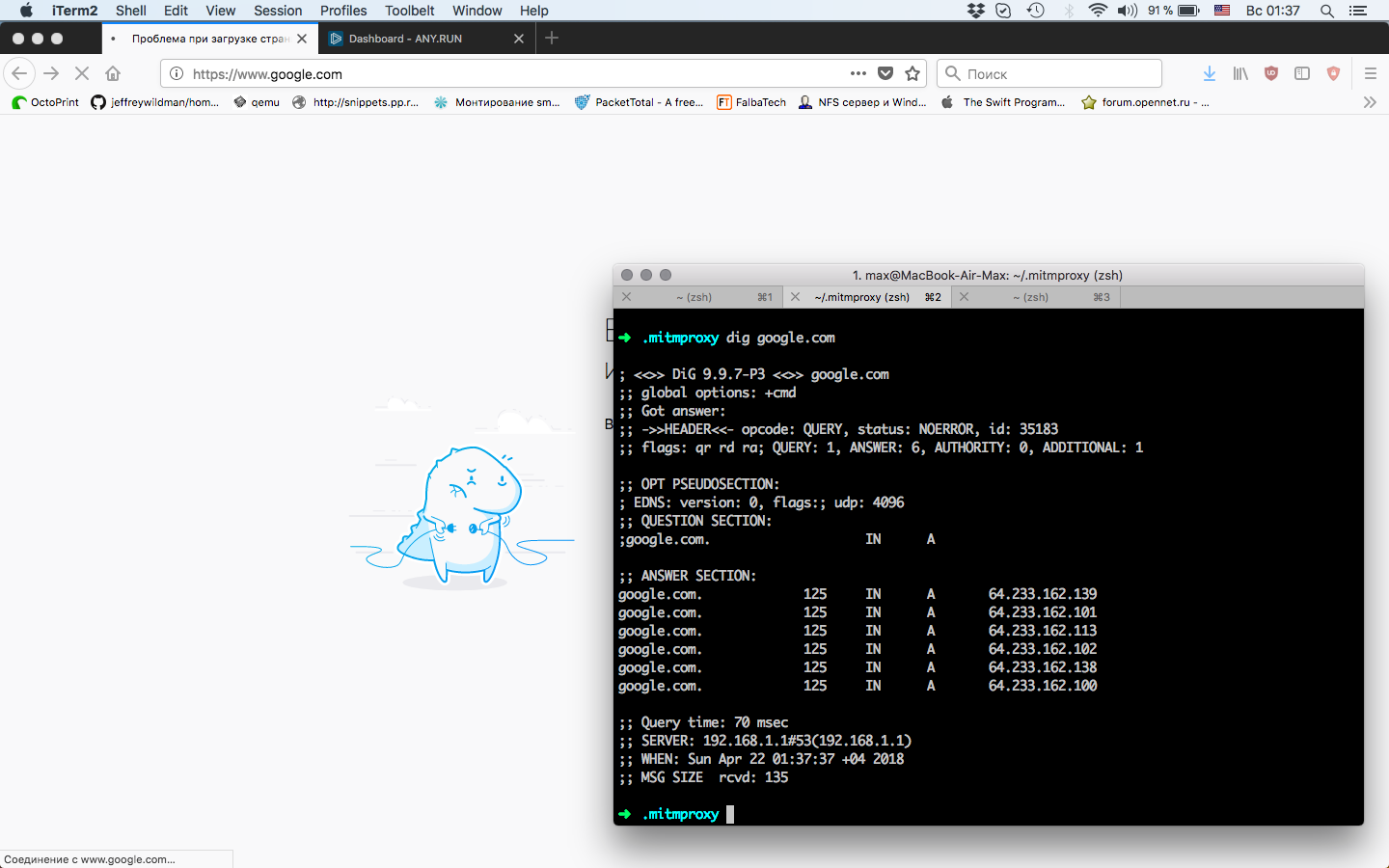
Task: Open Spotlight search icon
Action: point(1327,11)
